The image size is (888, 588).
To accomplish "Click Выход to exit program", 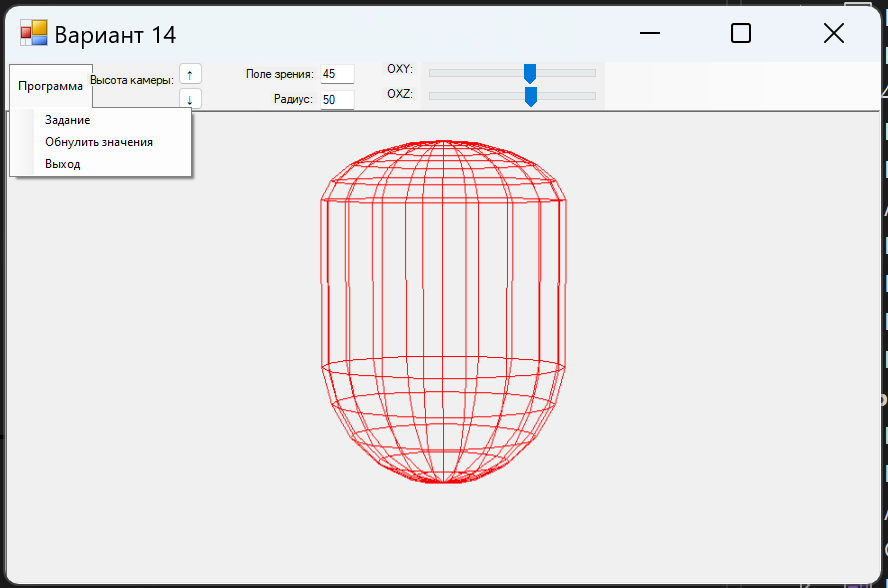I will (x=63, y=164).
